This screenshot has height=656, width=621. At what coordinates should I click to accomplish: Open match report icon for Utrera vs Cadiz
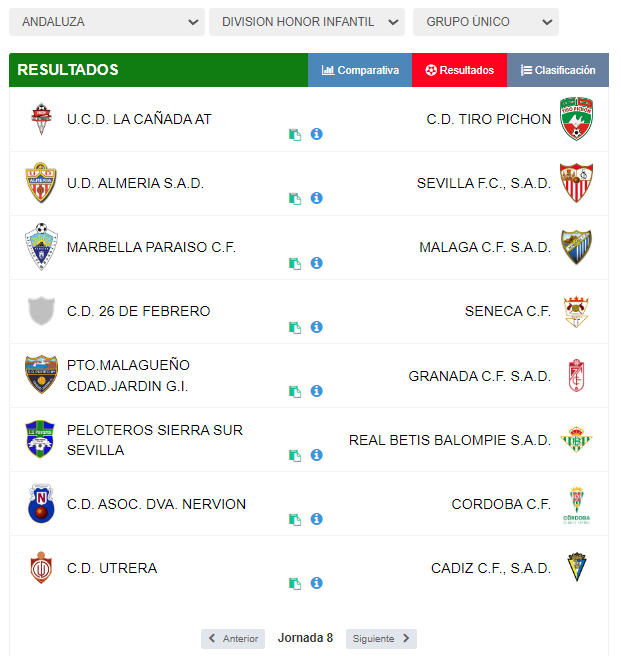point(295,583)
